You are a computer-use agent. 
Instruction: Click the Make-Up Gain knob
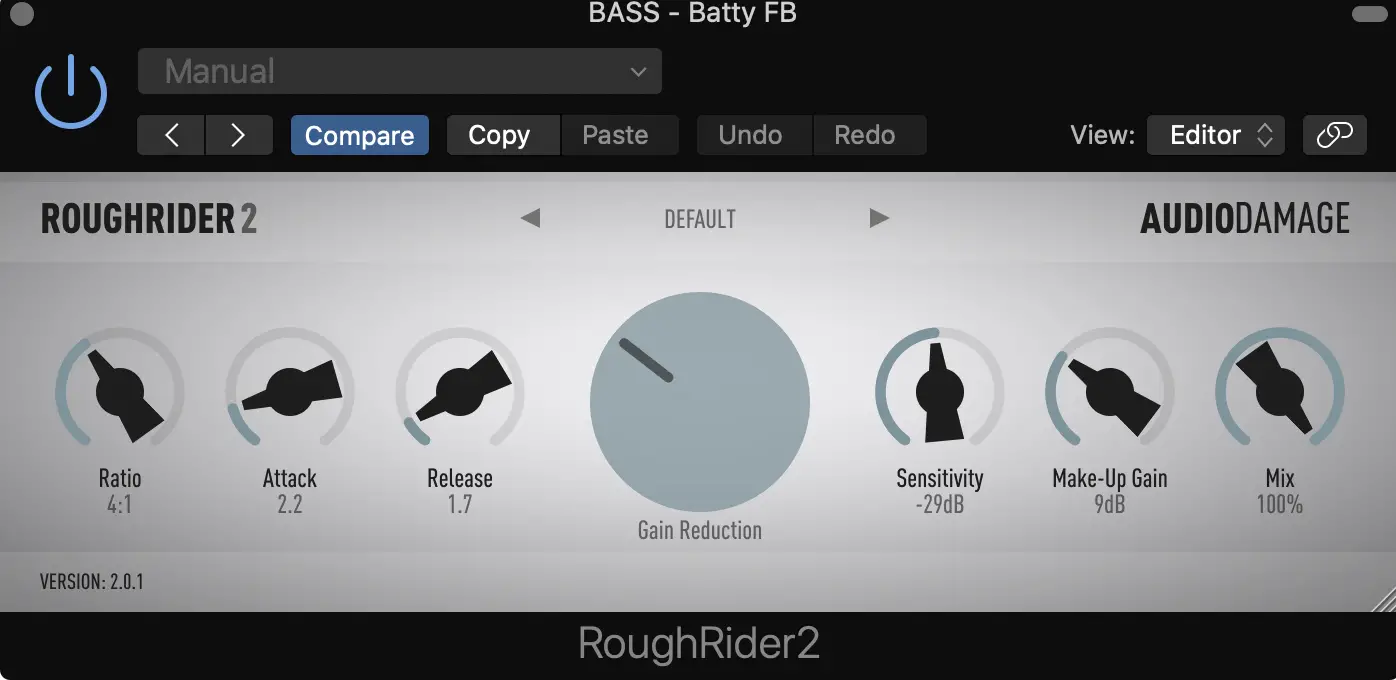point(1110,391)
